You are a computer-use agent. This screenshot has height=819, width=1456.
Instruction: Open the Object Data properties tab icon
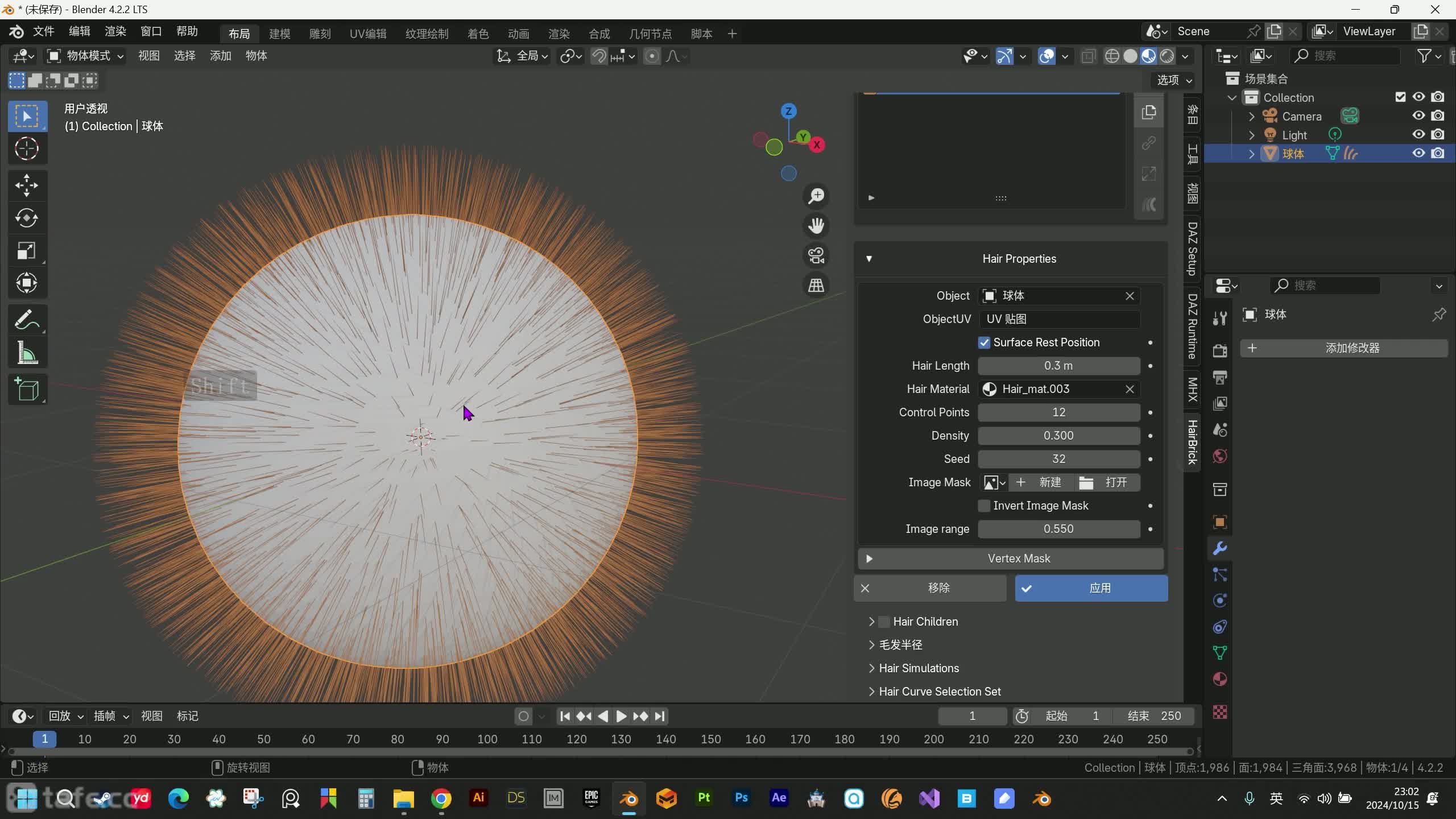point(1219,653)
